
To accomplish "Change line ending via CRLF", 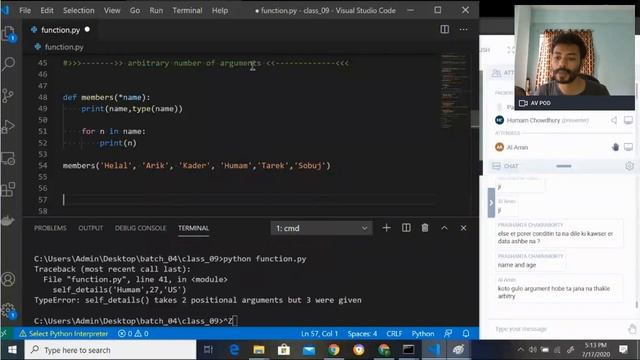I will pos(394,333).
